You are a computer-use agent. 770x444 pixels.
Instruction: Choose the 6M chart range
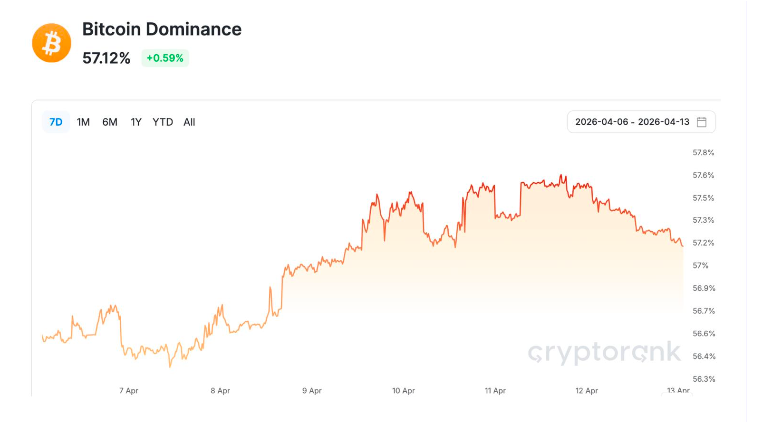(110, 122)
